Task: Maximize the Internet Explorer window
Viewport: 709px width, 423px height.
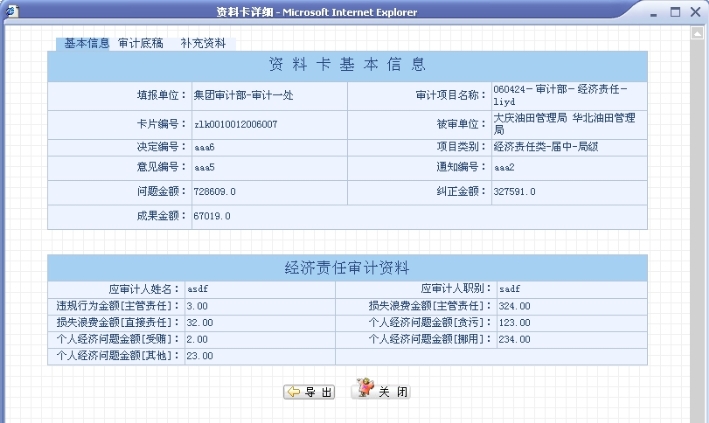Action: click(x=676, y=12)
